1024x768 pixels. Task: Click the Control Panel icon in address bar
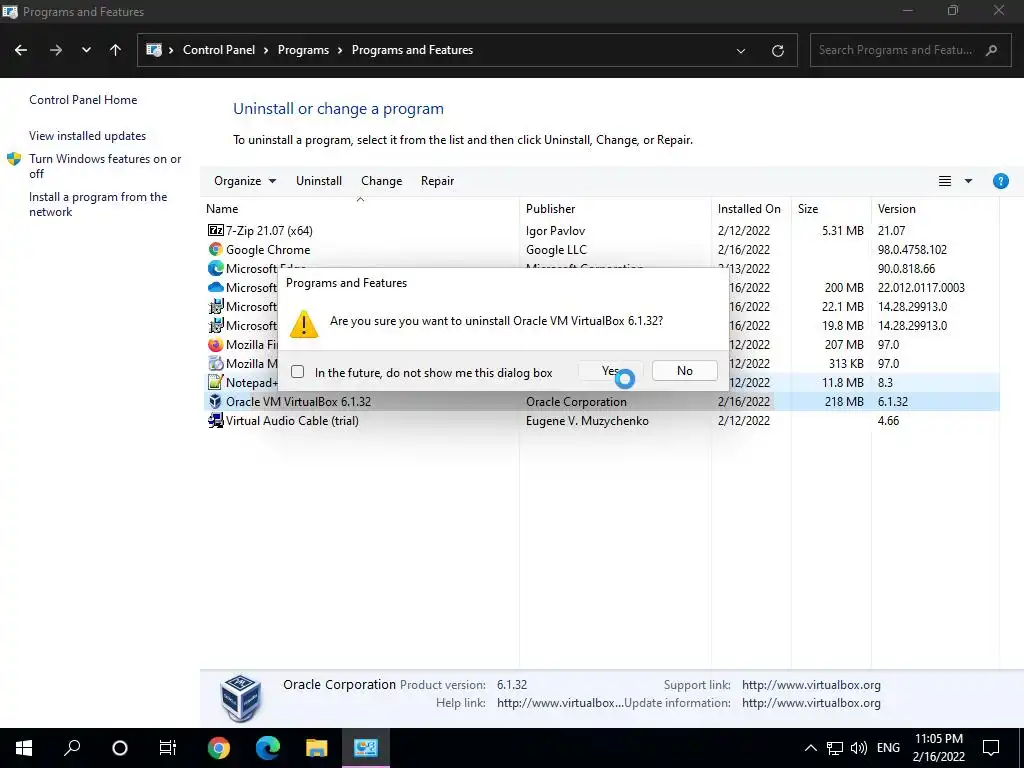154,50
